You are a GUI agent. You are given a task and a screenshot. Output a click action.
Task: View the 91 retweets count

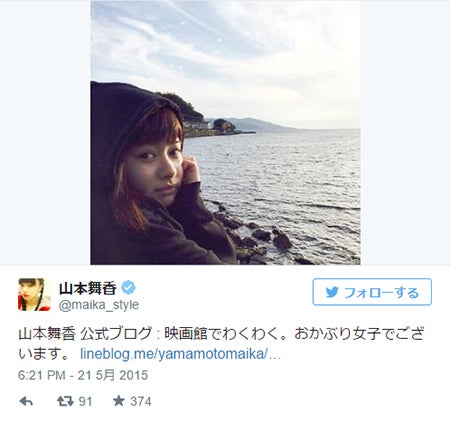(x=85, y=401)
